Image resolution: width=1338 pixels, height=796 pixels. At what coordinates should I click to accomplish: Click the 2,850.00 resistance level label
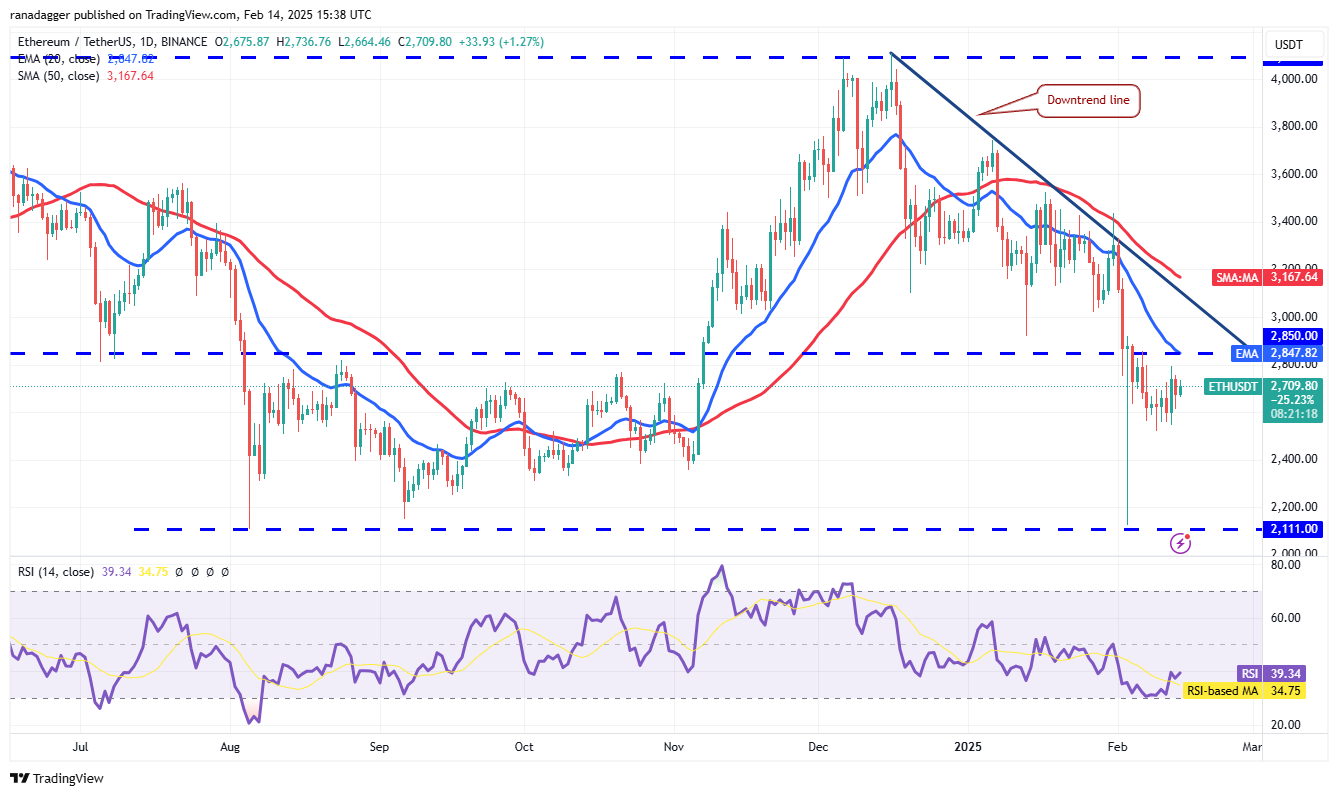coord(1294,336)
